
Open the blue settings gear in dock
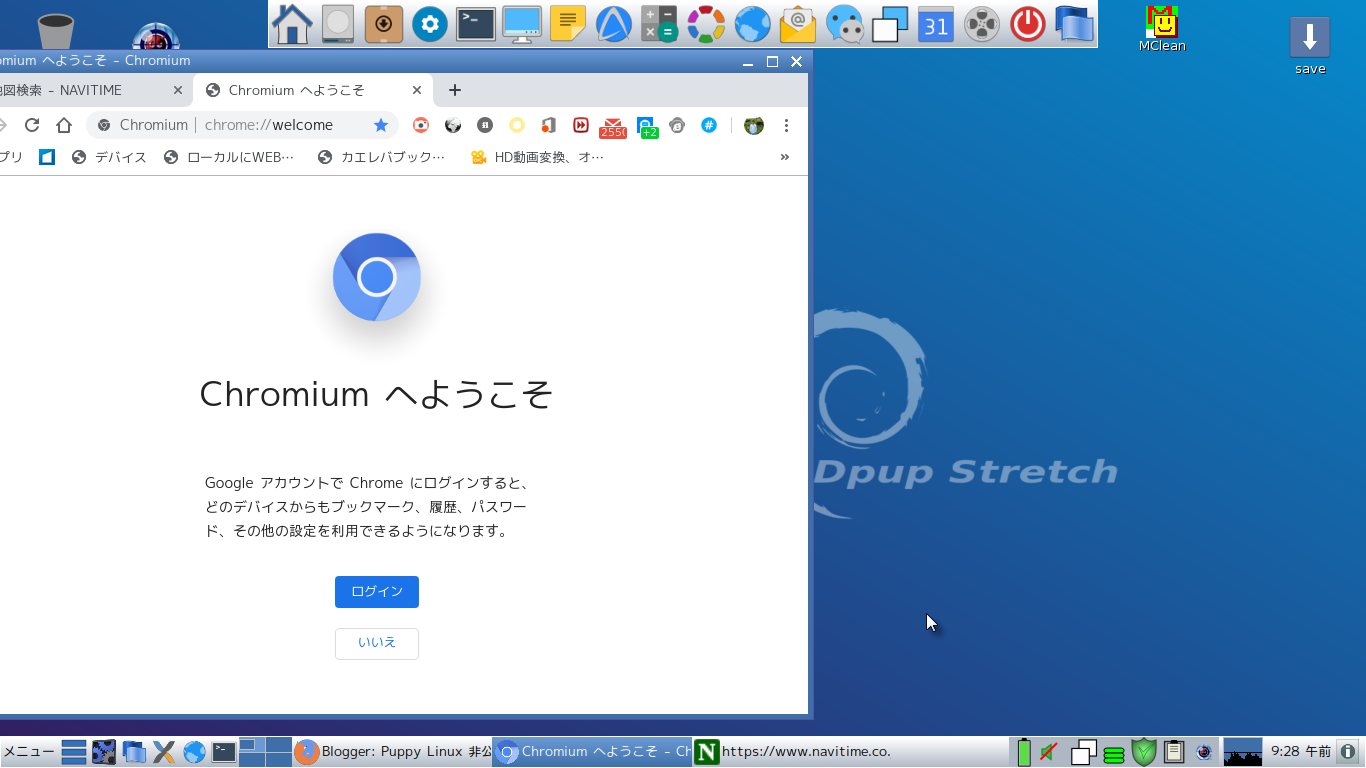point(430,24)
